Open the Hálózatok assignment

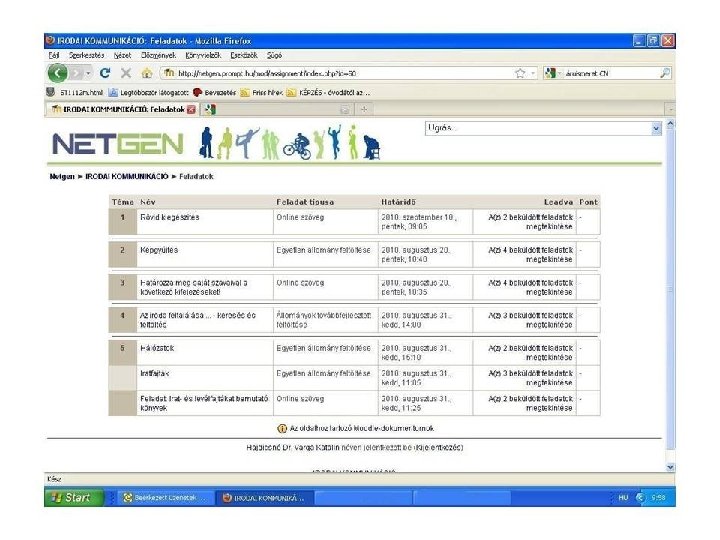point(157,349)
